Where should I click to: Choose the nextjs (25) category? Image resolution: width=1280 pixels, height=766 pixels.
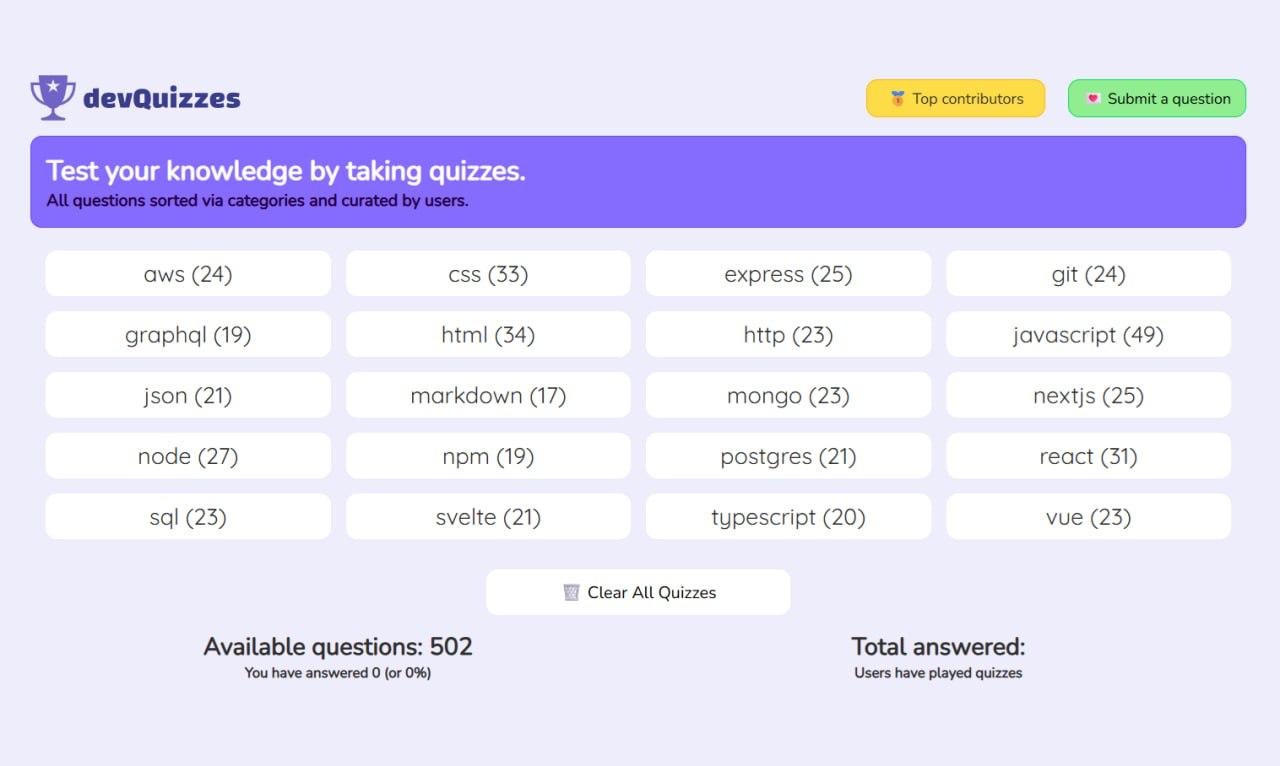[1088, 396]
